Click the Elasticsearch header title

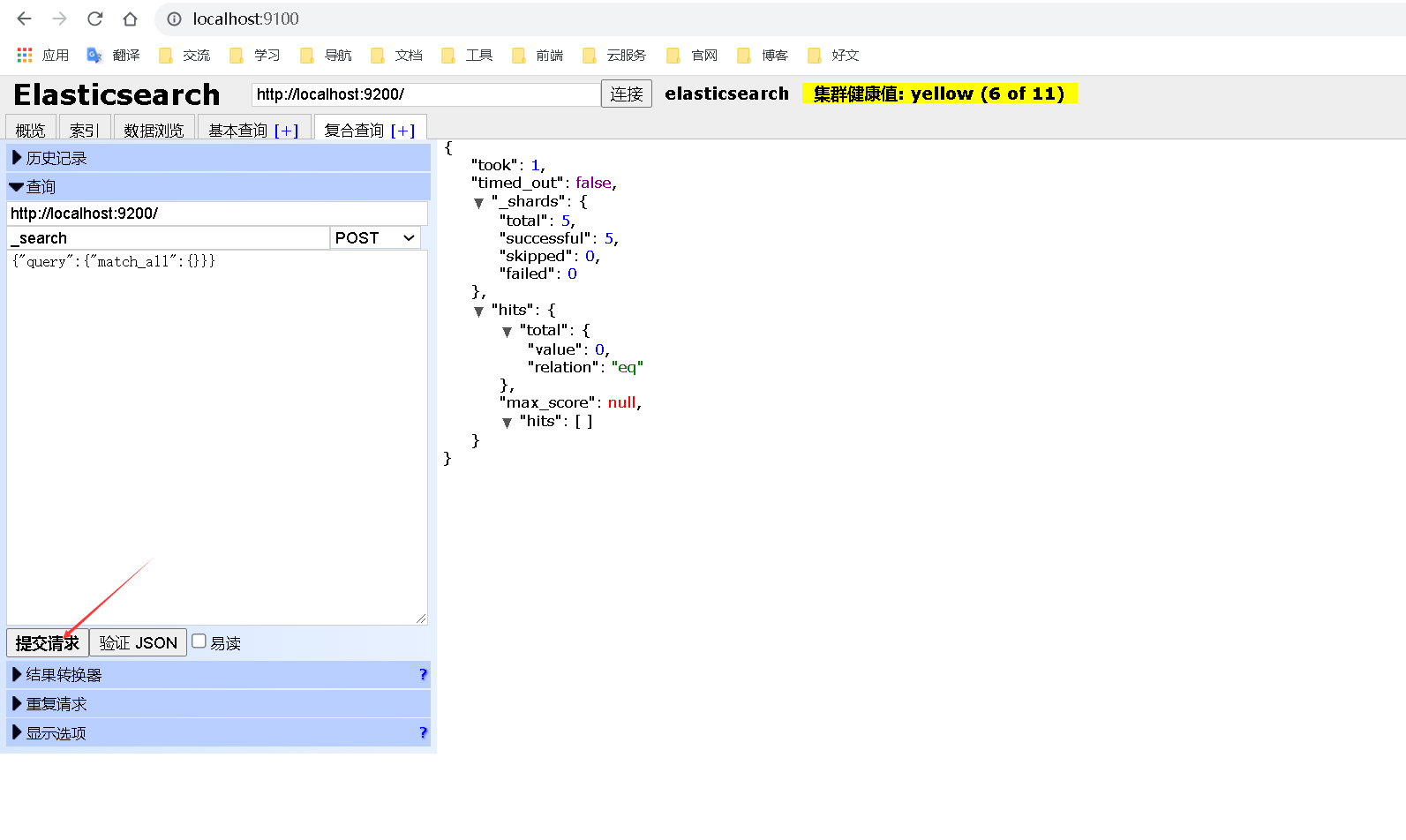[x=117, y=94]
